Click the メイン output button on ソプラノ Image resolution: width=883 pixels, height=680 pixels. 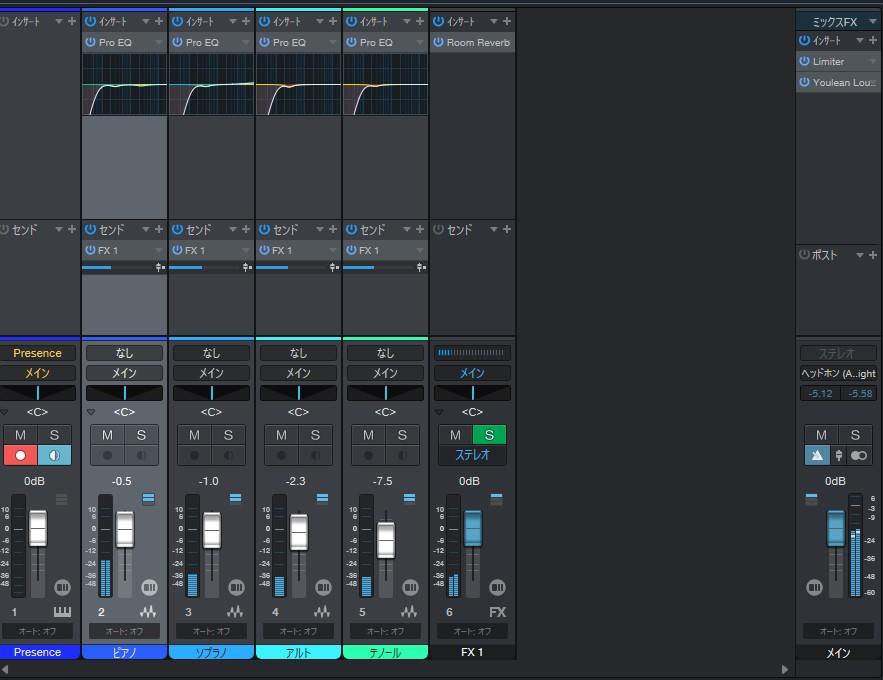click(x=211, y=371)
